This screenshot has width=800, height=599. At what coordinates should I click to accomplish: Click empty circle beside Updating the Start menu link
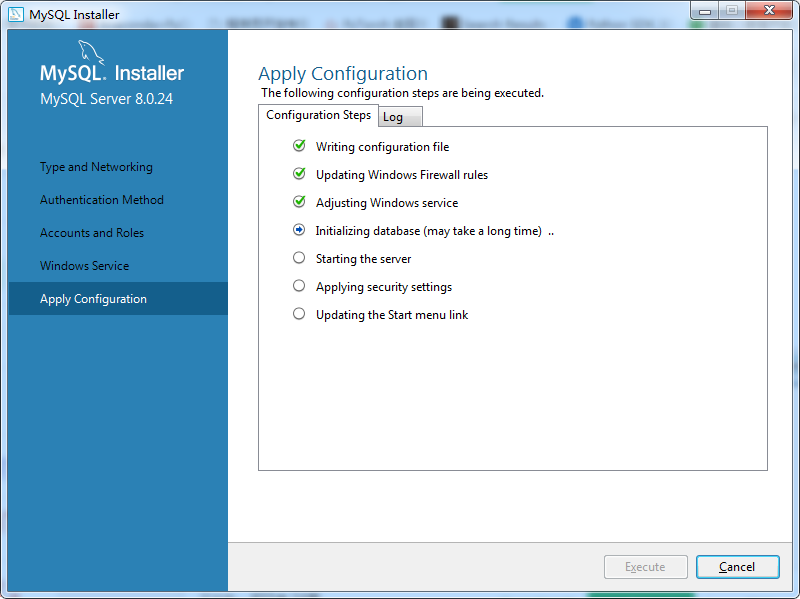tap(299, 314)
